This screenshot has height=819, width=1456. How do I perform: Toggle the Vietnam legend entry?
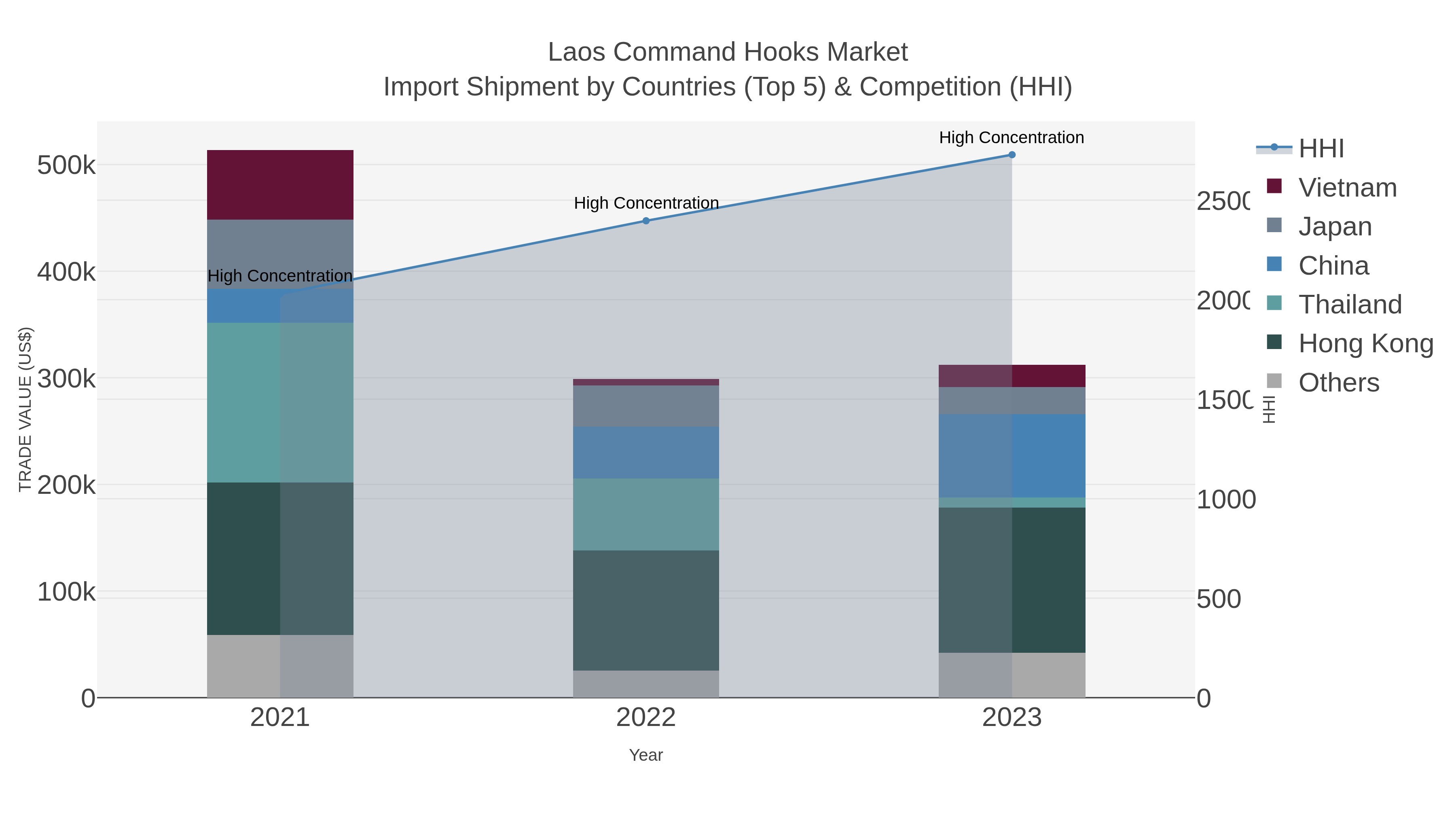pos(1332,187)
